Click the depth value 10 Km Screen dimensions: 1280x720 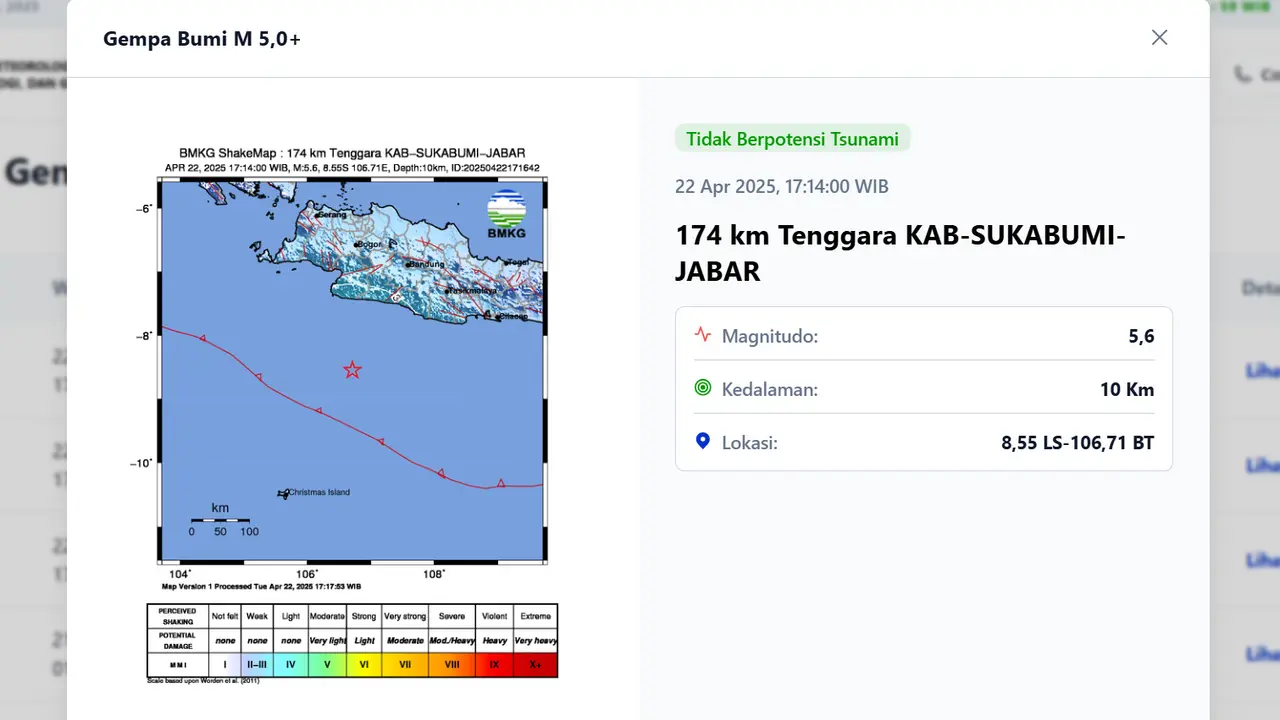point(1127,389)
